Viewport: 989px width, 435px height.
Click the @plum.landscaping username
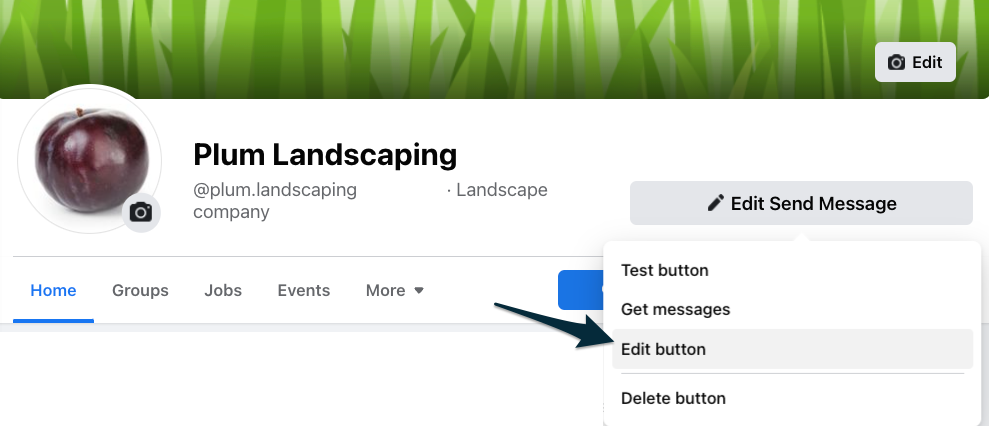click(275, 190)
